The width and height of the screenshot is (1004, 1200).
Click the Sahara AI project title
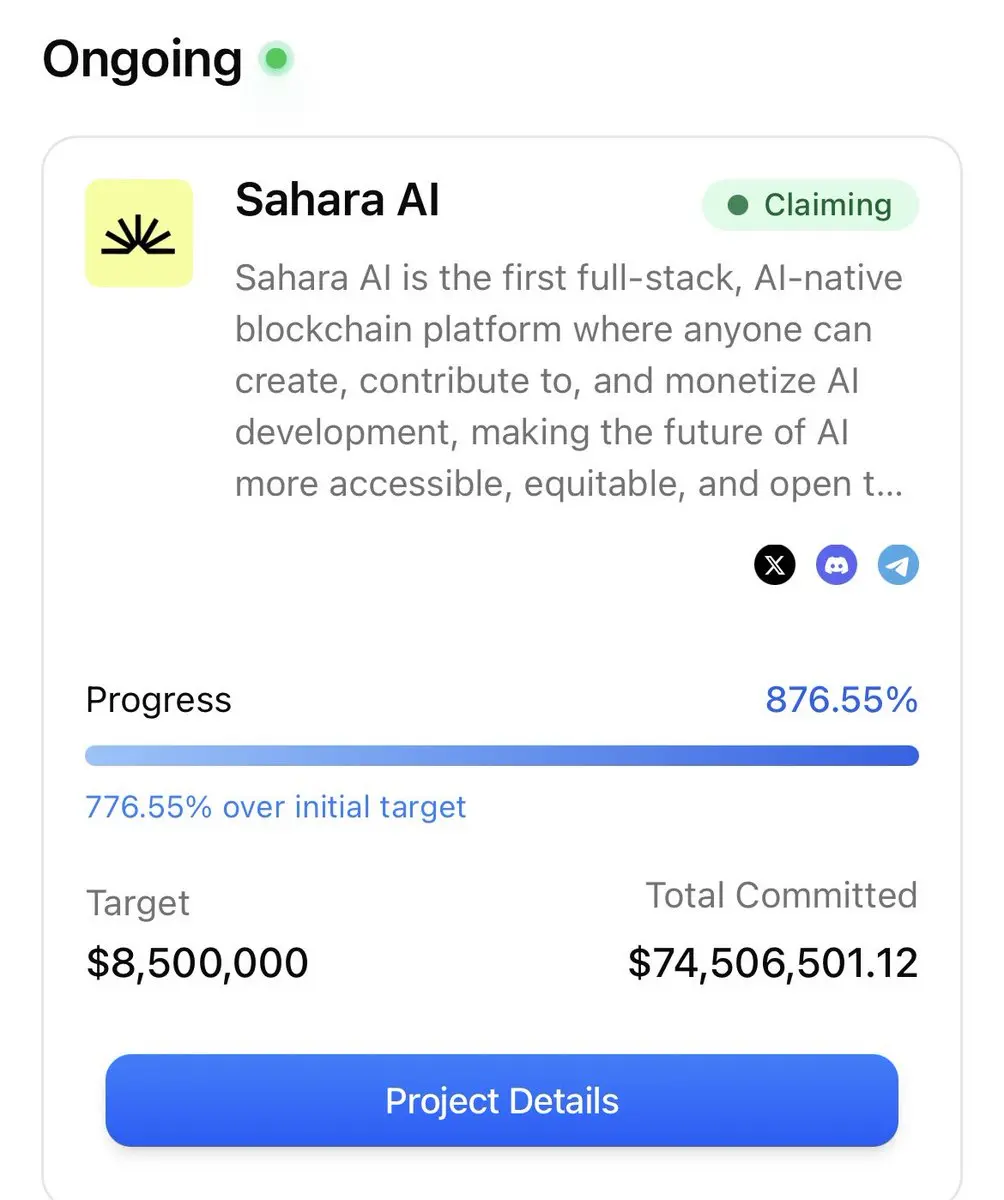337,201
